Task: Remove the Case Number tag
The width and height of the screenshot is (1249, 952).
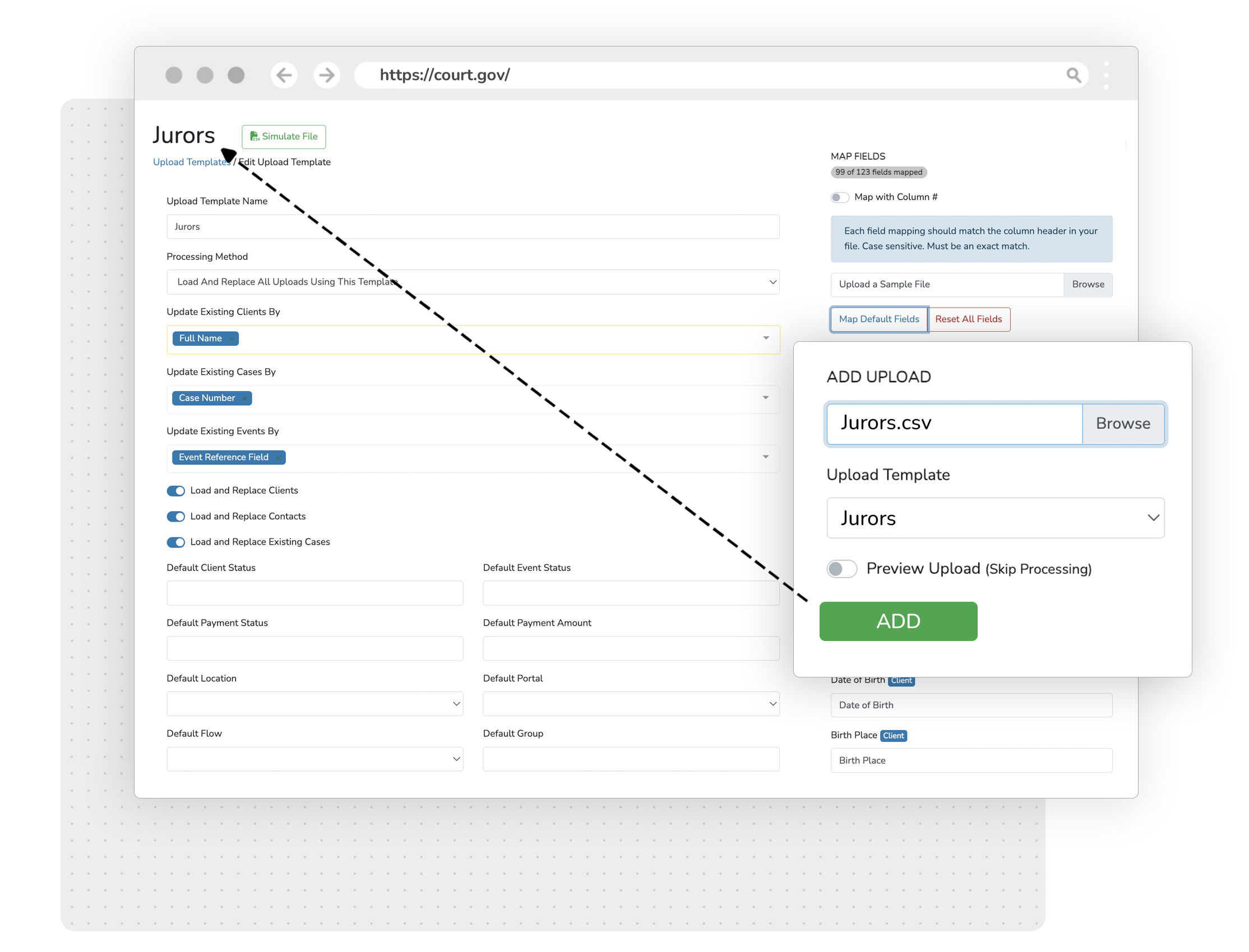Action: (x=244, y=398)
